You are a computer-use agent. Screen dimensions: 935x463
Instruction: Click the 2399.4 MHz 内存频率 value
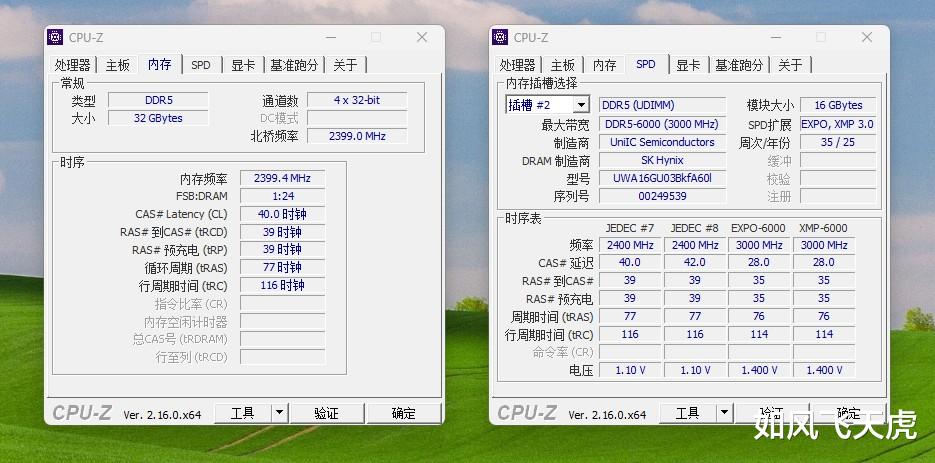click(283, 178)
